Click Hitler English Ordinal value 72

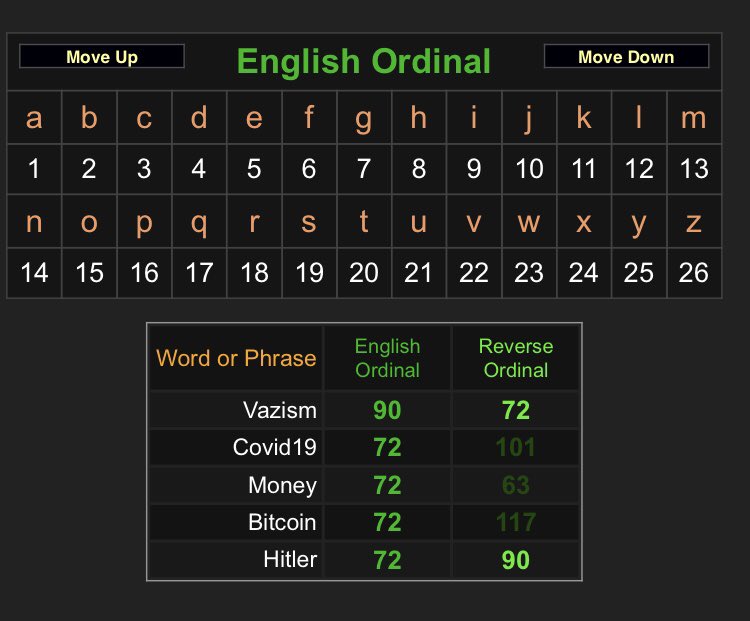tap(387, 560)
